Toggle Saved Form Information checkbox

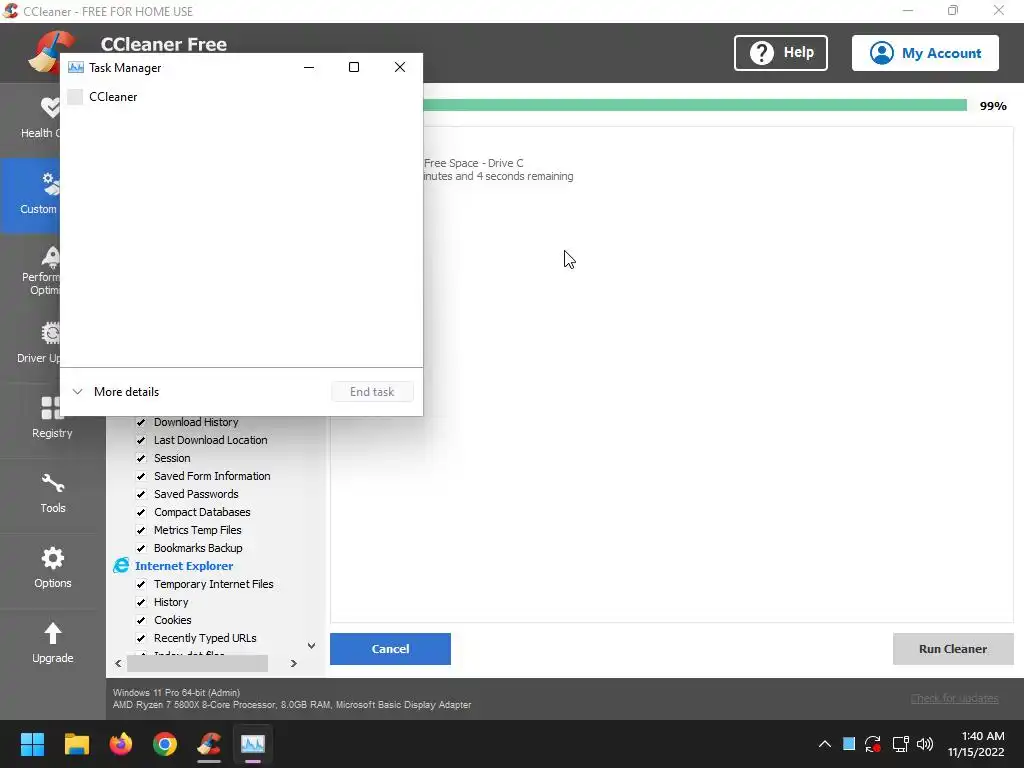(x=141, y=476)
